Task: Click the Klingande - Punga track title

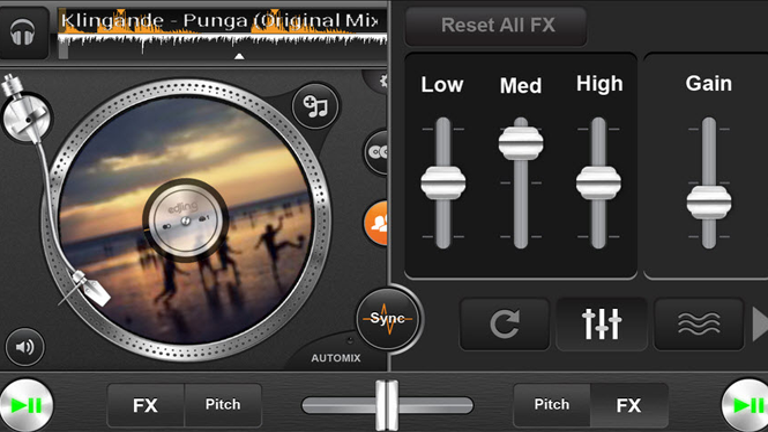Action: 219,21
